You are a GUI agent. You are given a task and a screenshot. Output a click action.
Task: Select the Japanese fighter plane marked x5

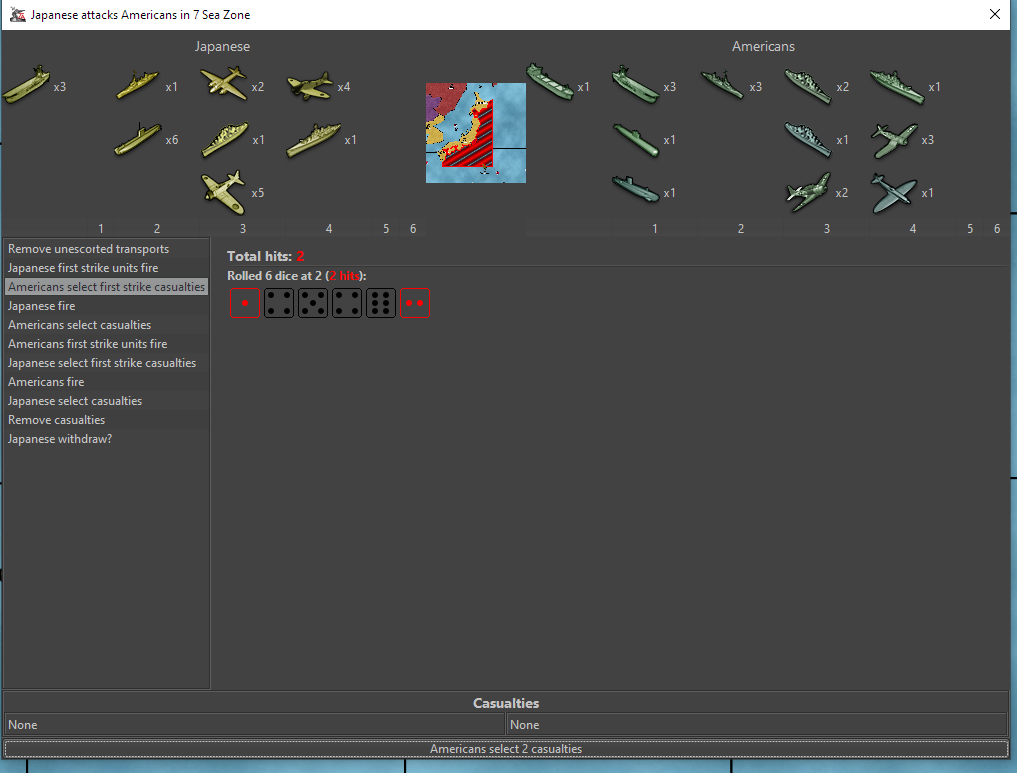(223, 192)
